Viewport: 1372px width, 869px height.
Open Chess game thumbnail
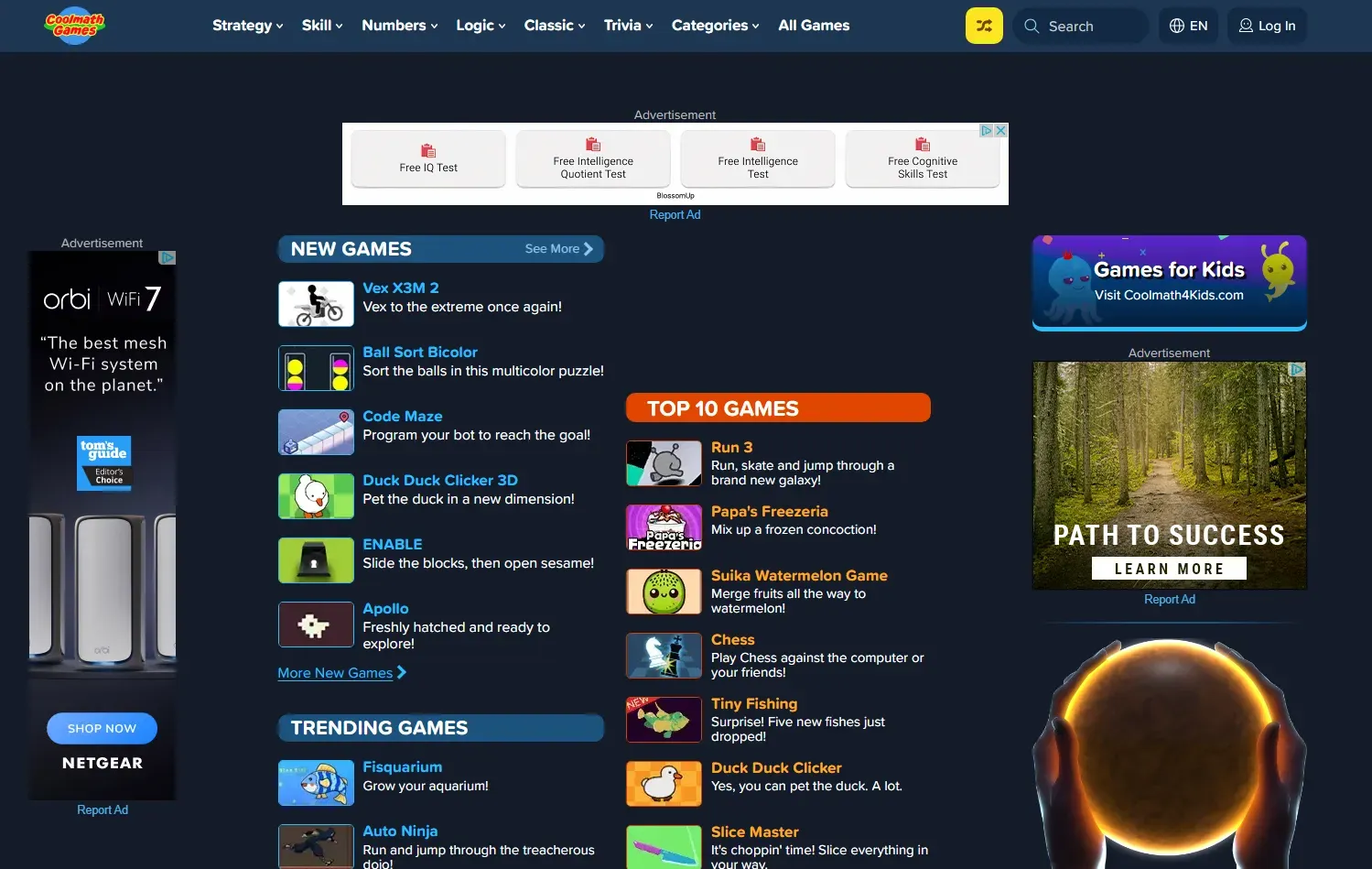(x=664, y=656)
